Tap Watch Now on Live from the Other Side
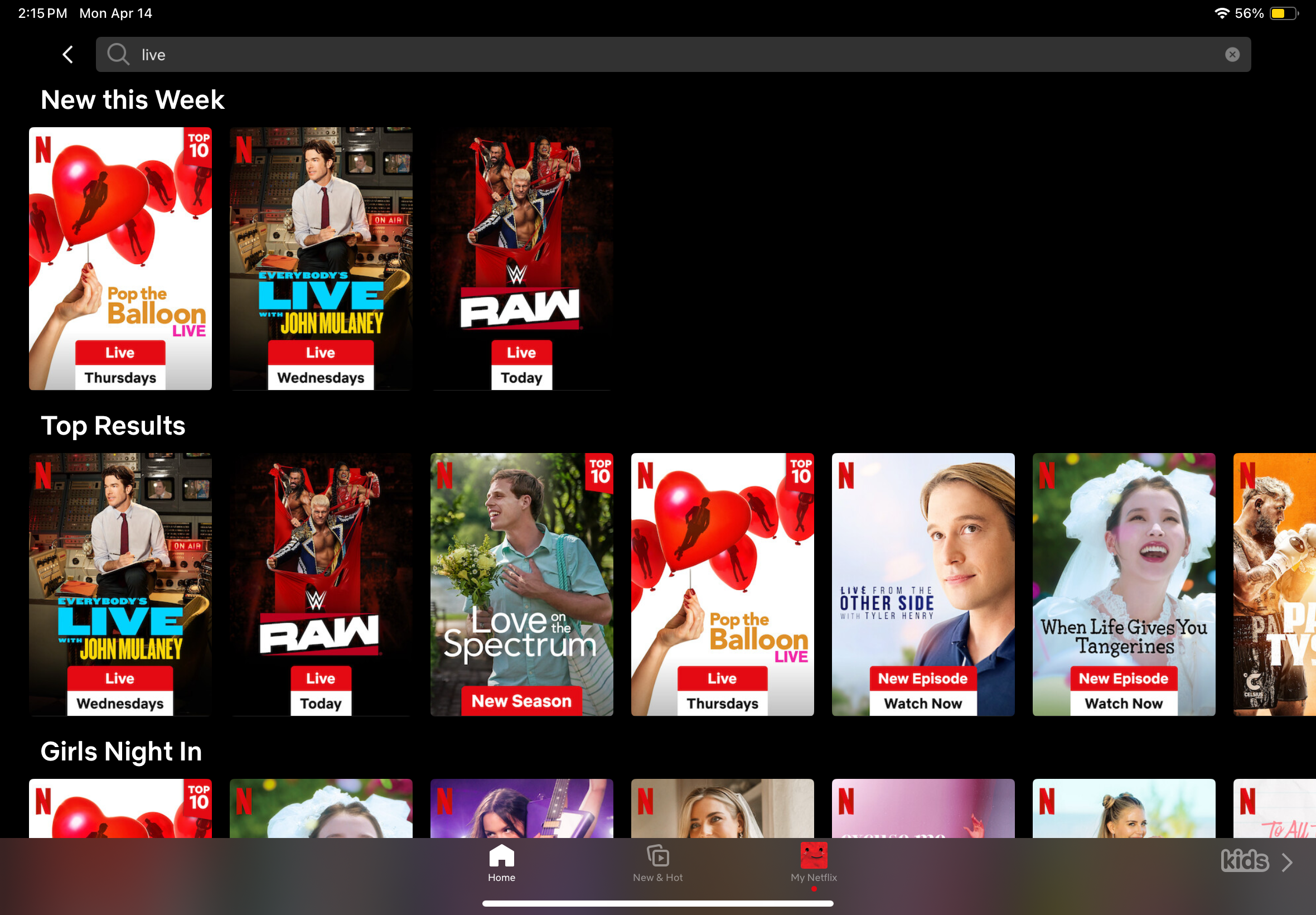Image resolution: width=1316 pixels, height=915 pixels. pos(922,704)
